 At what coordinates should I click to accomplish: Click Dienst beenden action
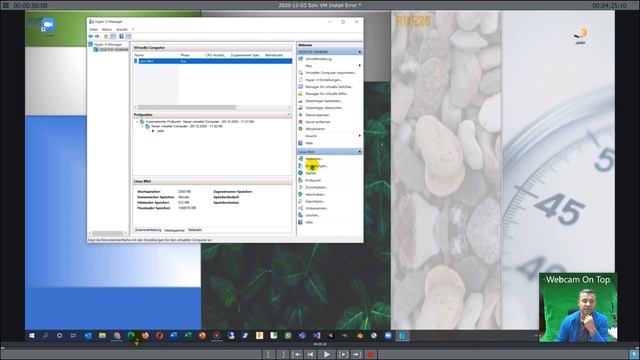pos(317,115)
